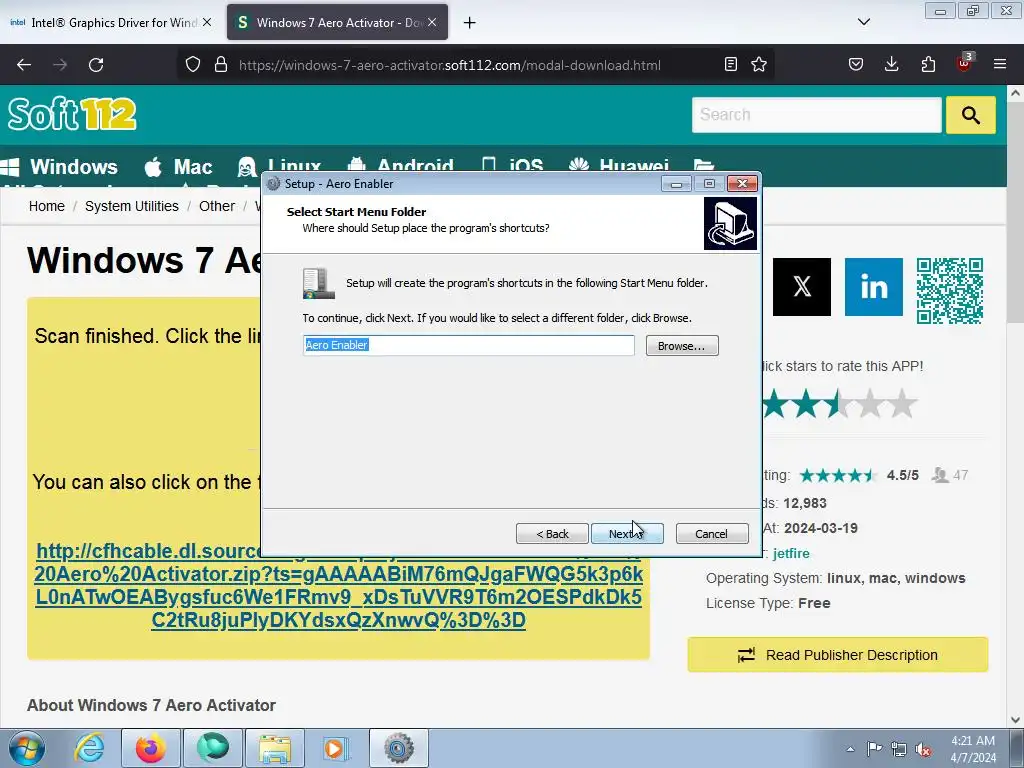Open the Edge browser taskbar icon

tap(212, 748)
